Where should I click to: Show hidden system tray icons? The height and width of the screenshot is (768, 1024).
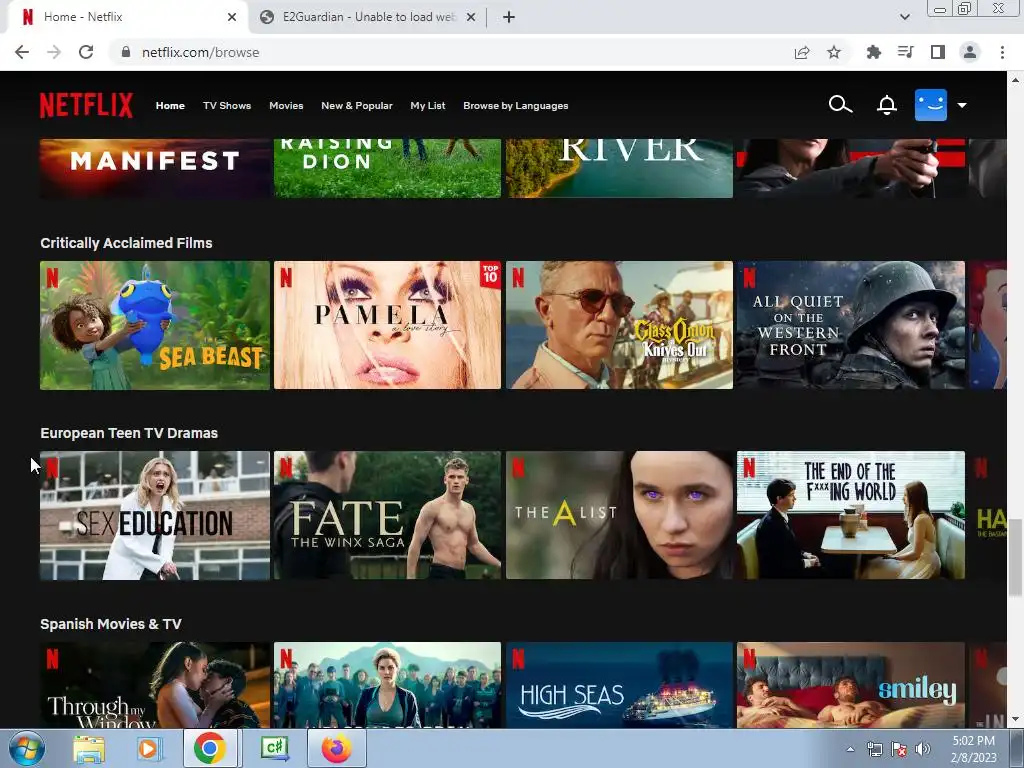click(x=850, y=749)
